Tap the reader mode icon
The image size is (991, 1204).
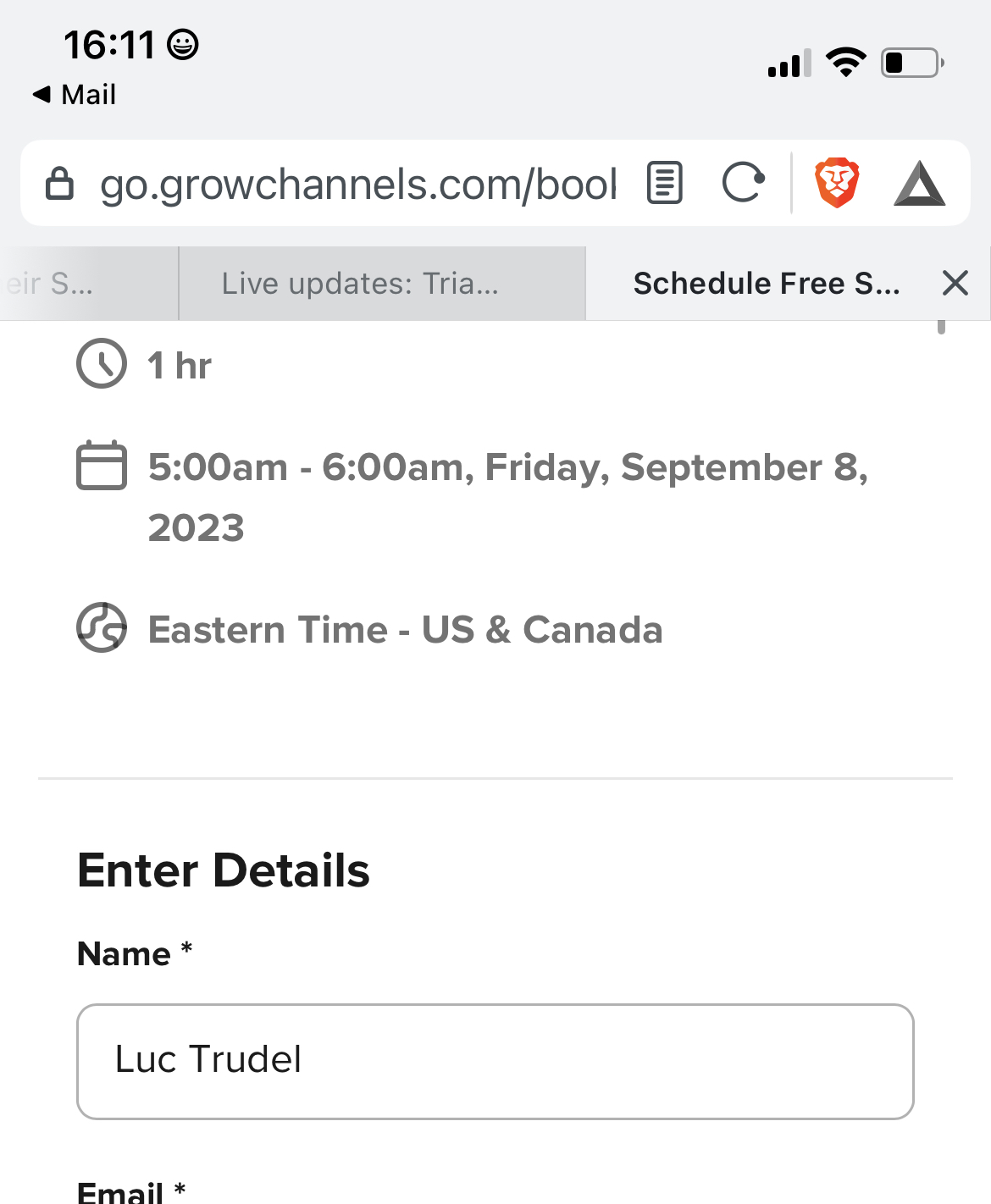pyautogui.click(x=665, y=183)
